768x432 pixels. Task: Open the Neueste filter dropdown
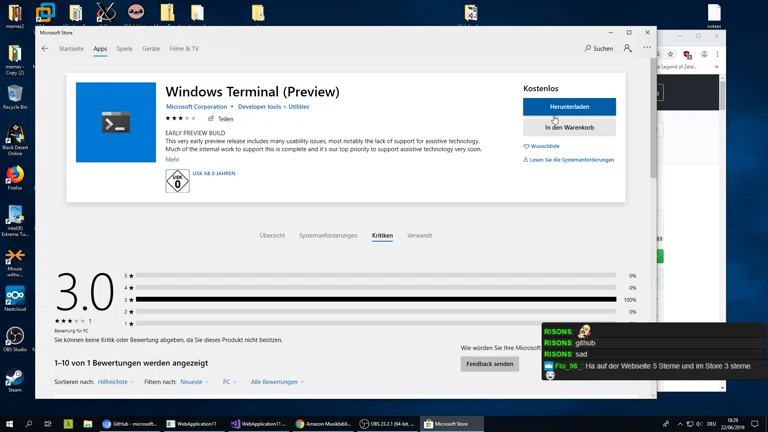tap(194, 382)
